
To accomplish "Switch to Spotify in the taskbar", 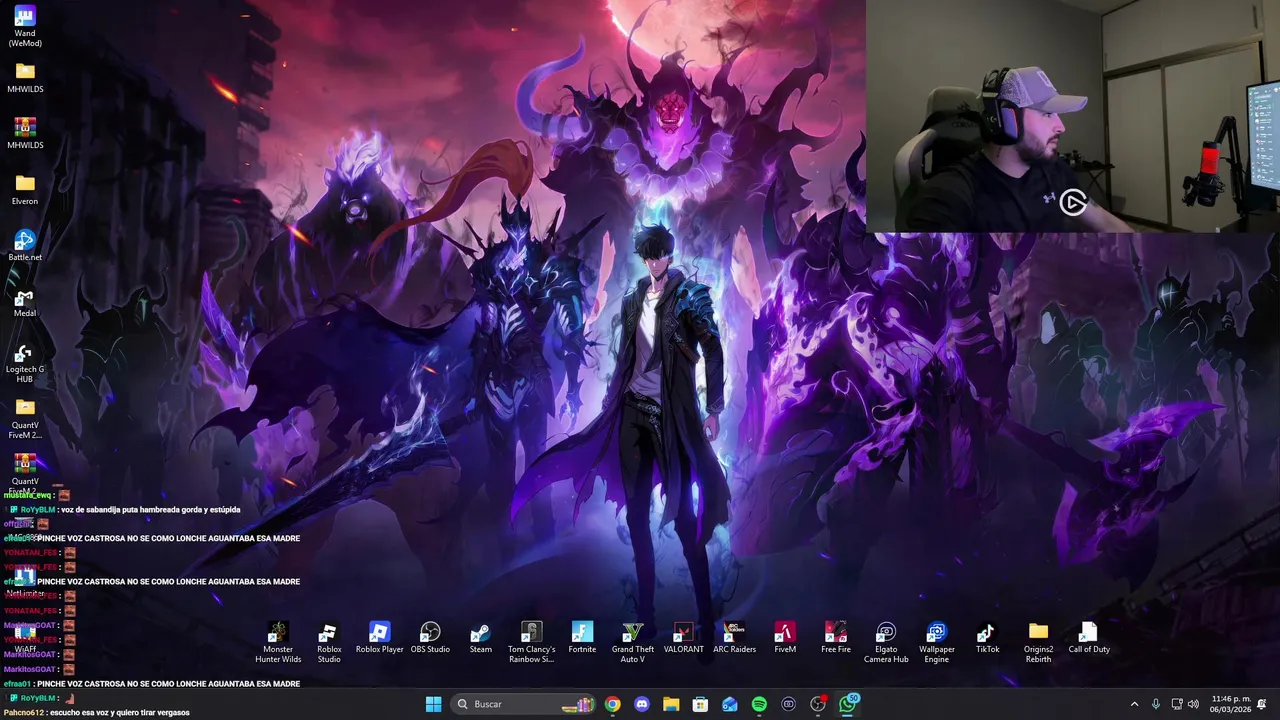I will pyautogui.click(x=759, y=704).
